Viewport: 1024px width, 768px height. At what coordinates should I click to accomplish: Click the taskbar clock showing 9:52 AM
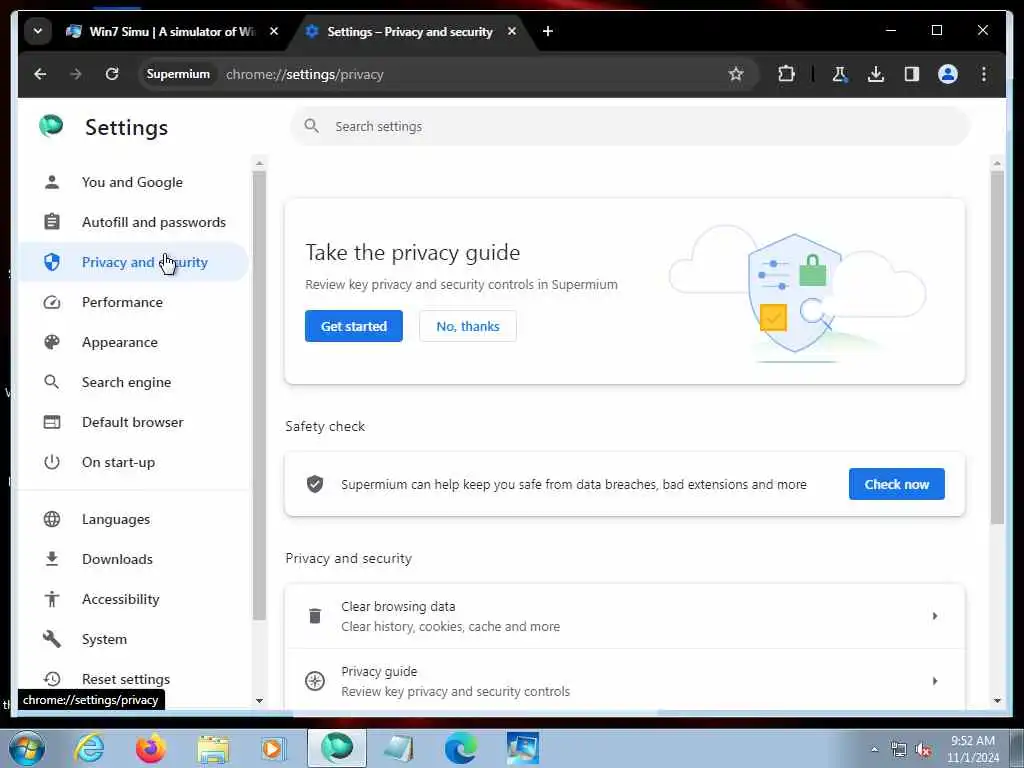973,749
